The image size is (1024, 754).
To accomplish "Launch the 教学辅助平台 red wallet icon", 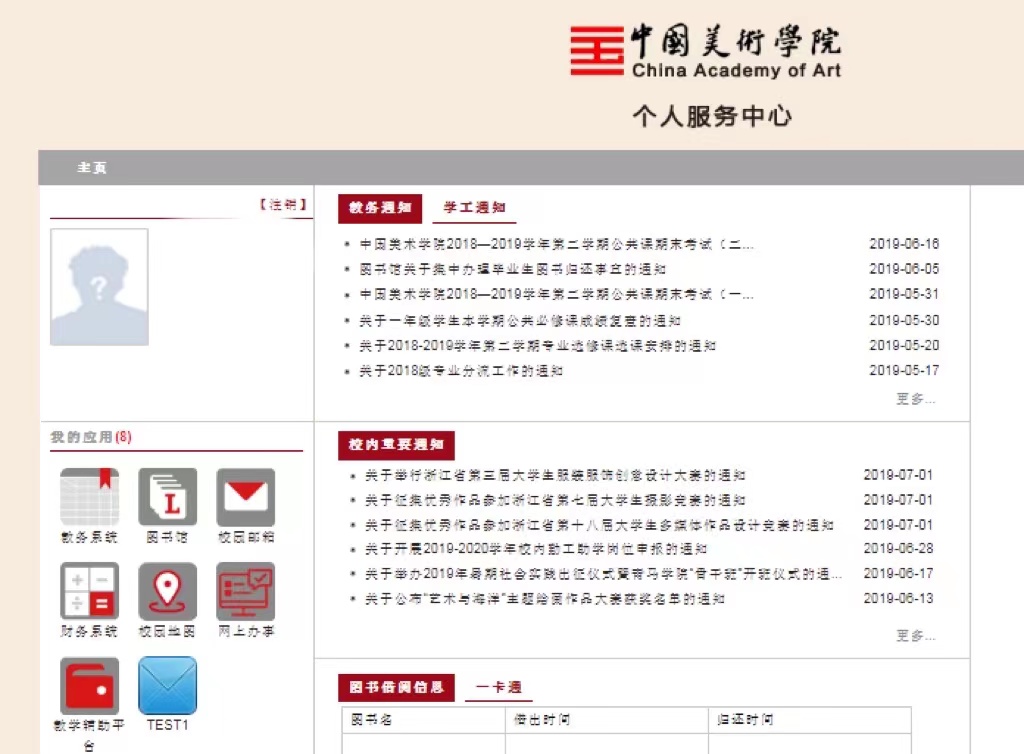I will [x=89, y=686].
